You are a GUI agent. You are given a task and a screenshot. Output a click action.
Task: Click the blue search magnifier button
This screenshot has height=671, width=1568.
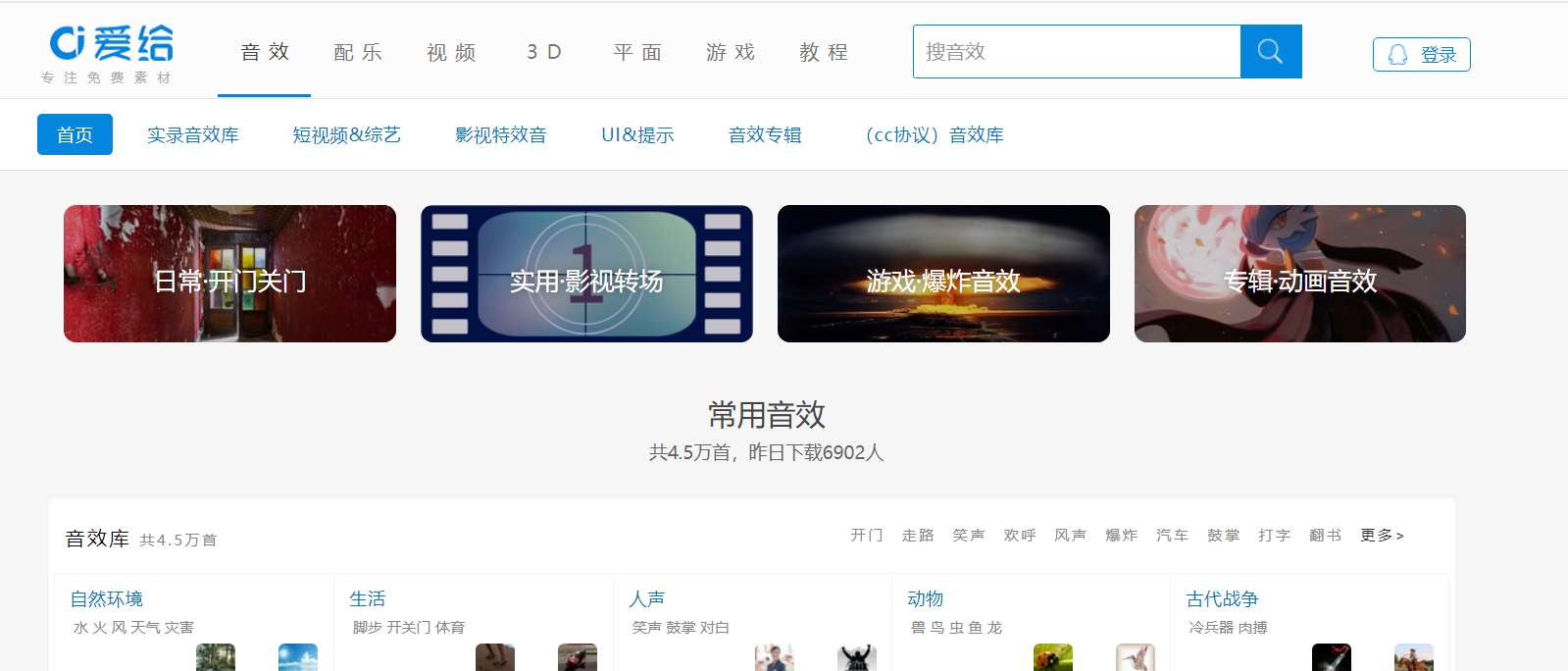pos(1271,52)
